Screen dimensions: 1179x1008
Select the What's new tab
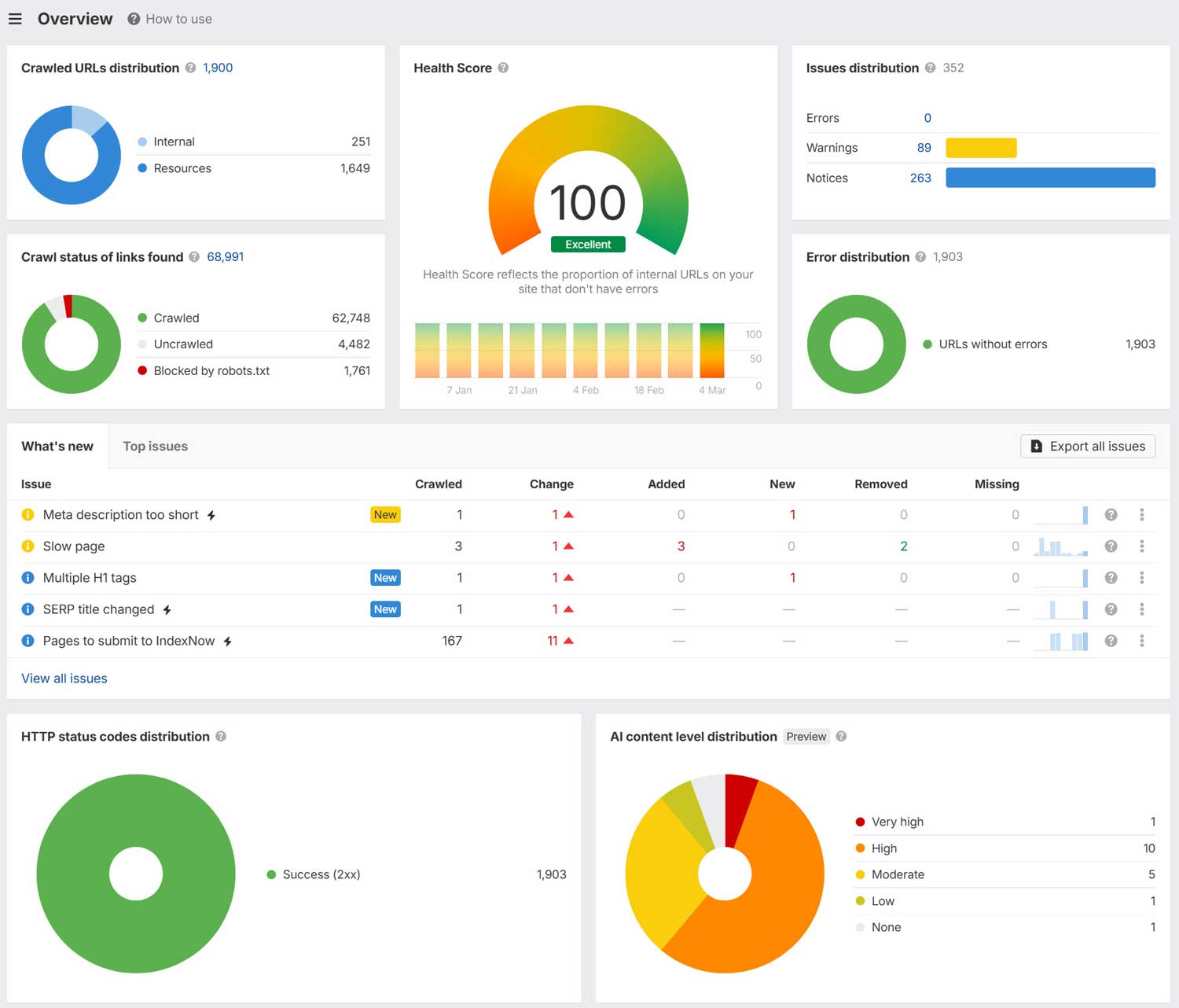57,446
